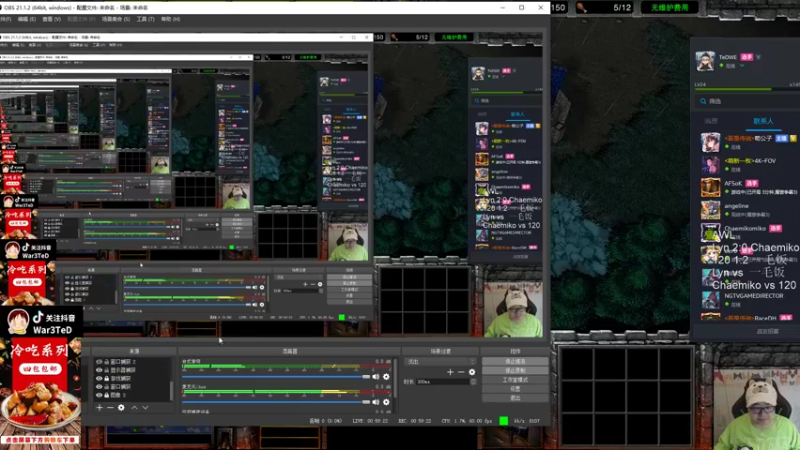Mute the 台式音响 desktop audio channel
Screen dimensions: 800x450
tap(376, 377)
